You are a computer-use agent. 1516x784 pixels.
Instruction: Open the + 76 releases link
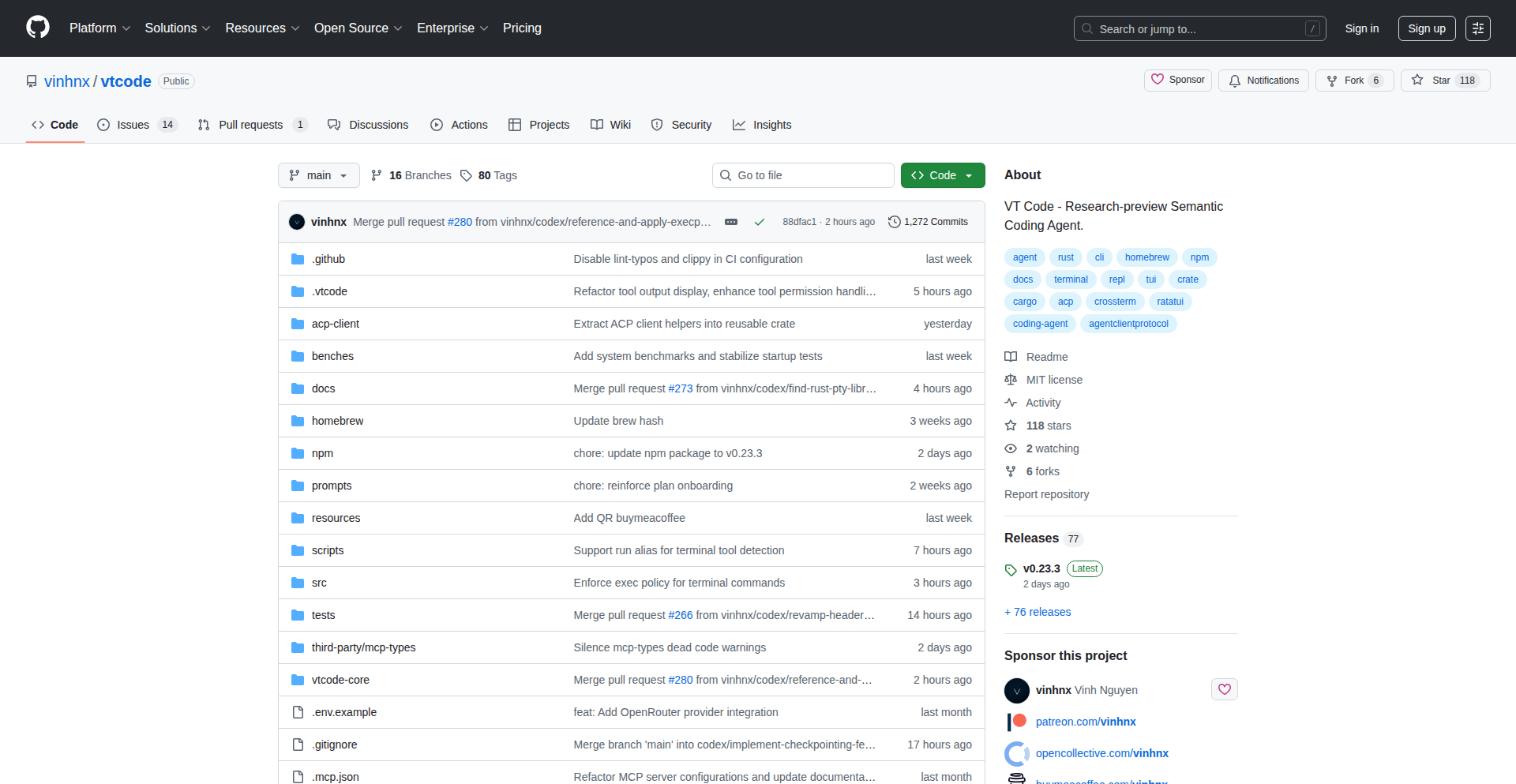[x=1038, y=612]
